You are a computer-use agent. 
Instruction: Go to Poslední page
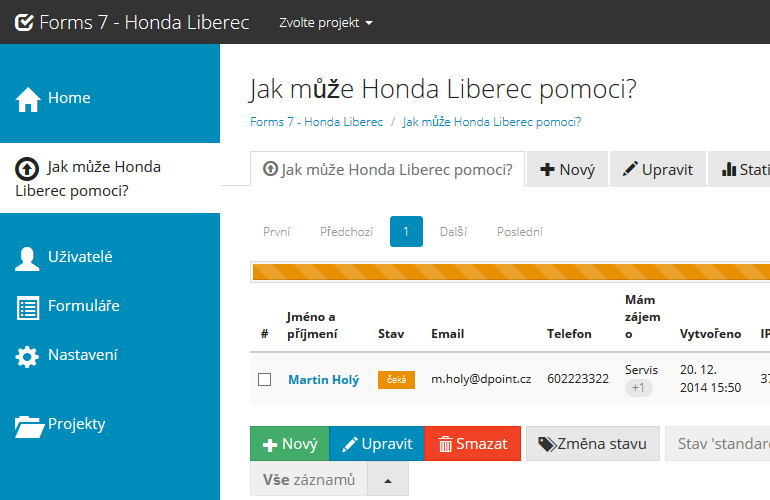[x=520, y=231]
